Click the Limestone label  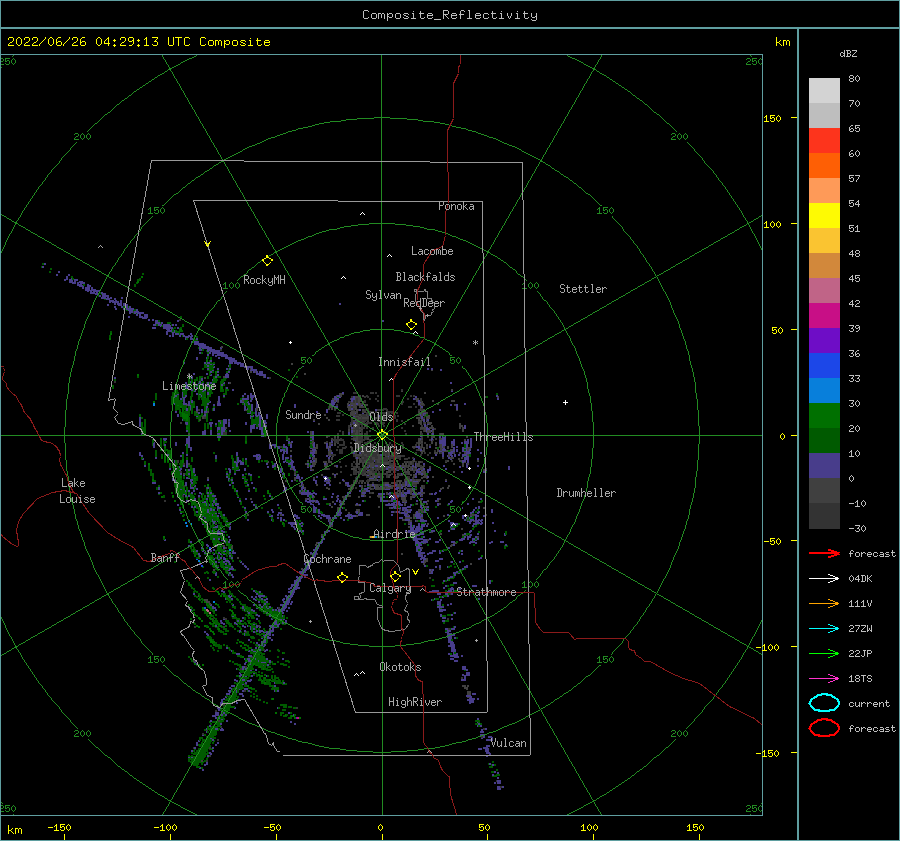(189, 386)
